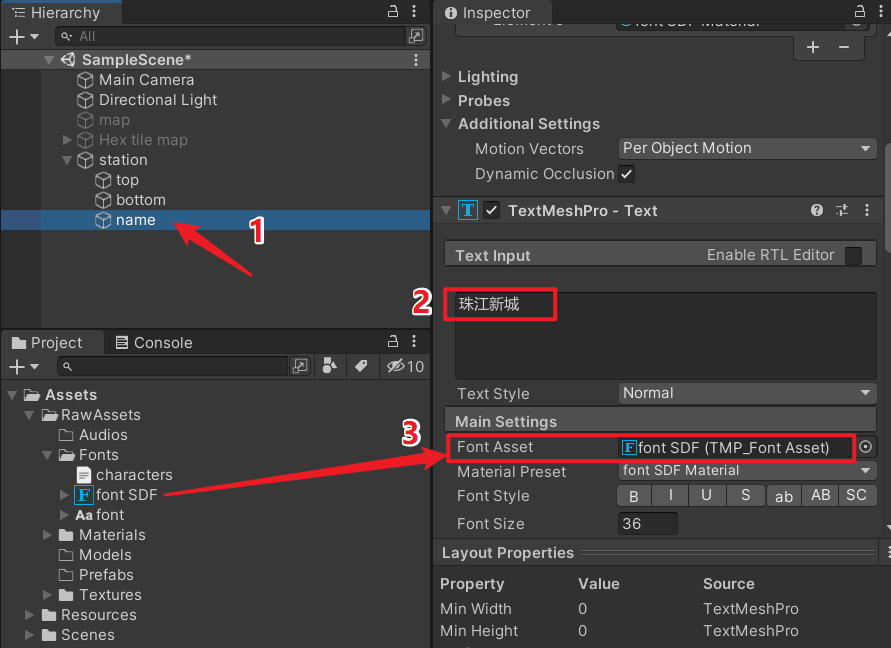This screenshot has width=891, height=648.
Task: Click the Hierarchy tab
Action: 56,13
